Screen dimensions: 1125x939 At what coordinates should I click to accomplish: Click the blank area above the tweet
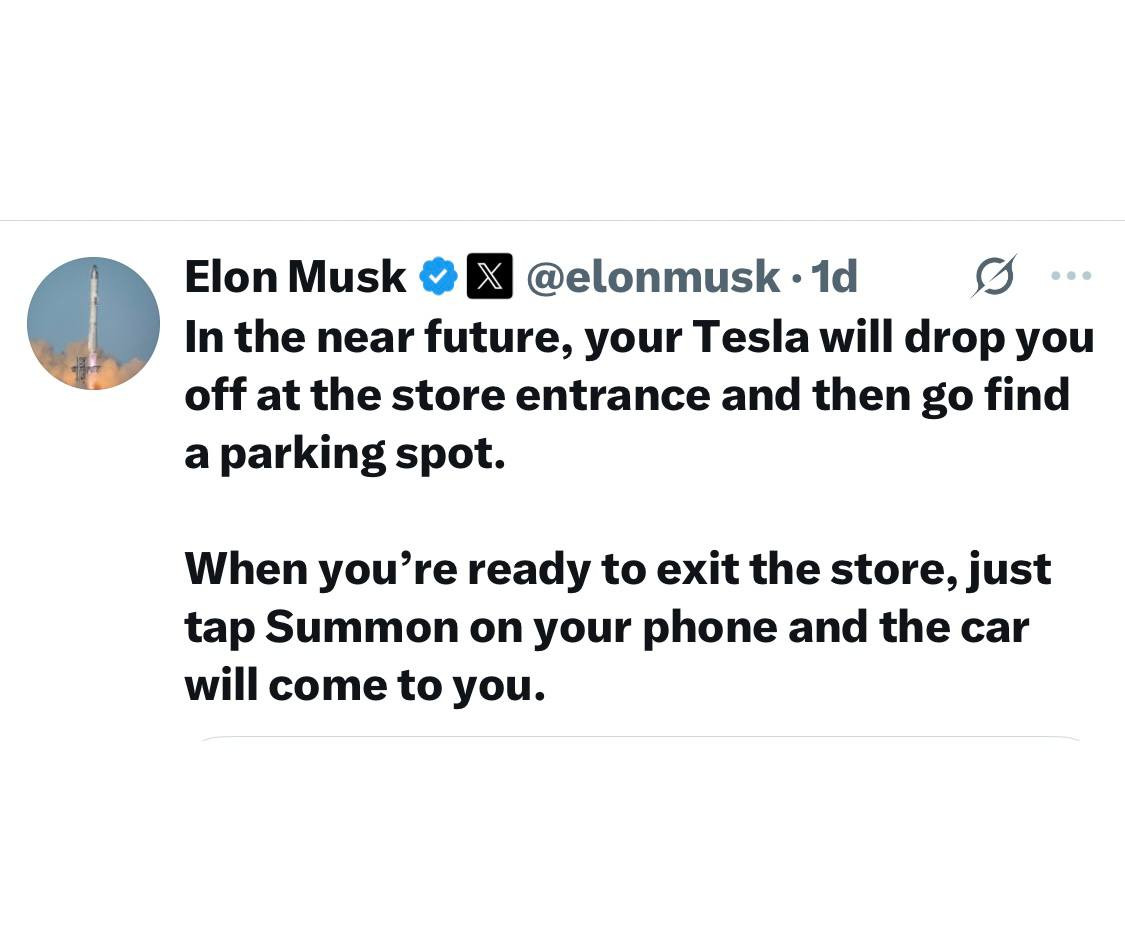click(x=562, y=110)
